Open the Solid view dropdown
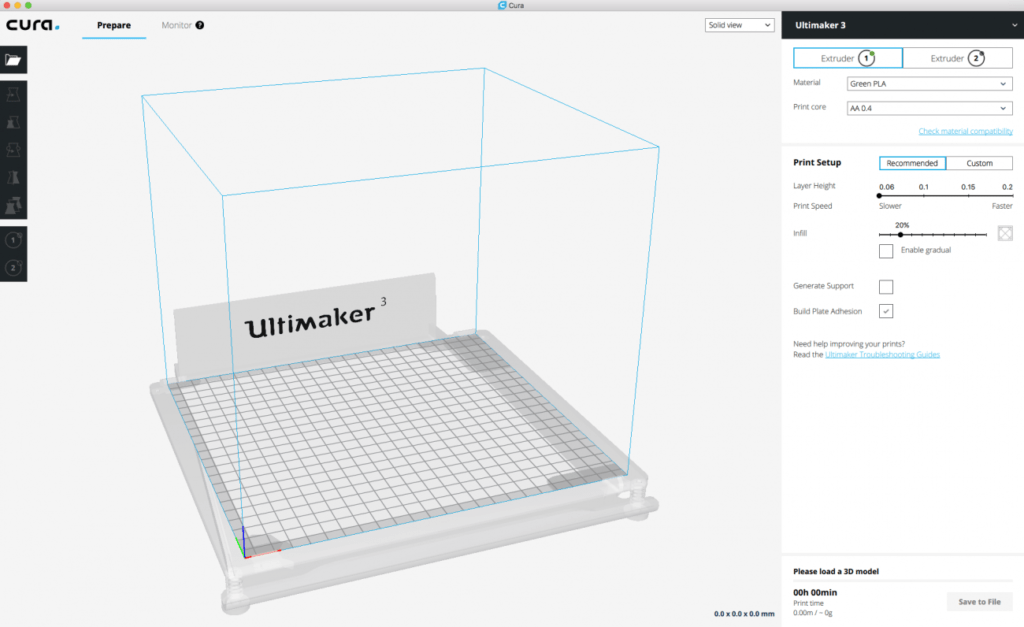The image size is (1024, 627). (x=739, y=24)
